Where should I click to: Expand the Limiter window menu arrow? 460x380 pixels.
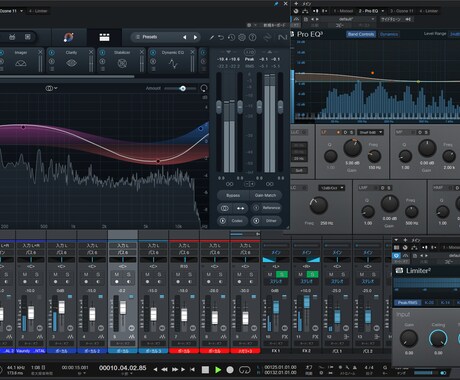(396, 240)
